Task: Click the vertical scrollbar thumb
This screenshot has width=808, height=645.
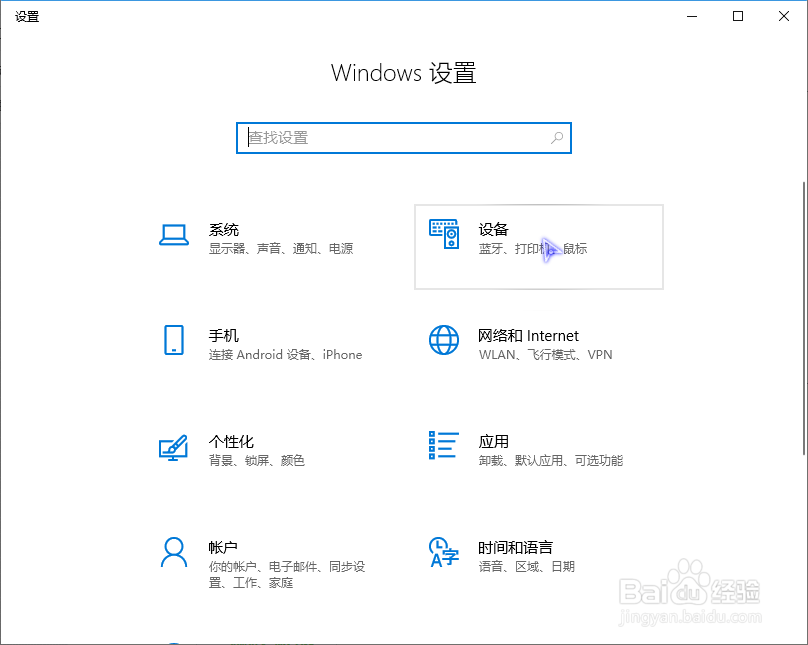Action: click(x=804, y=318)
